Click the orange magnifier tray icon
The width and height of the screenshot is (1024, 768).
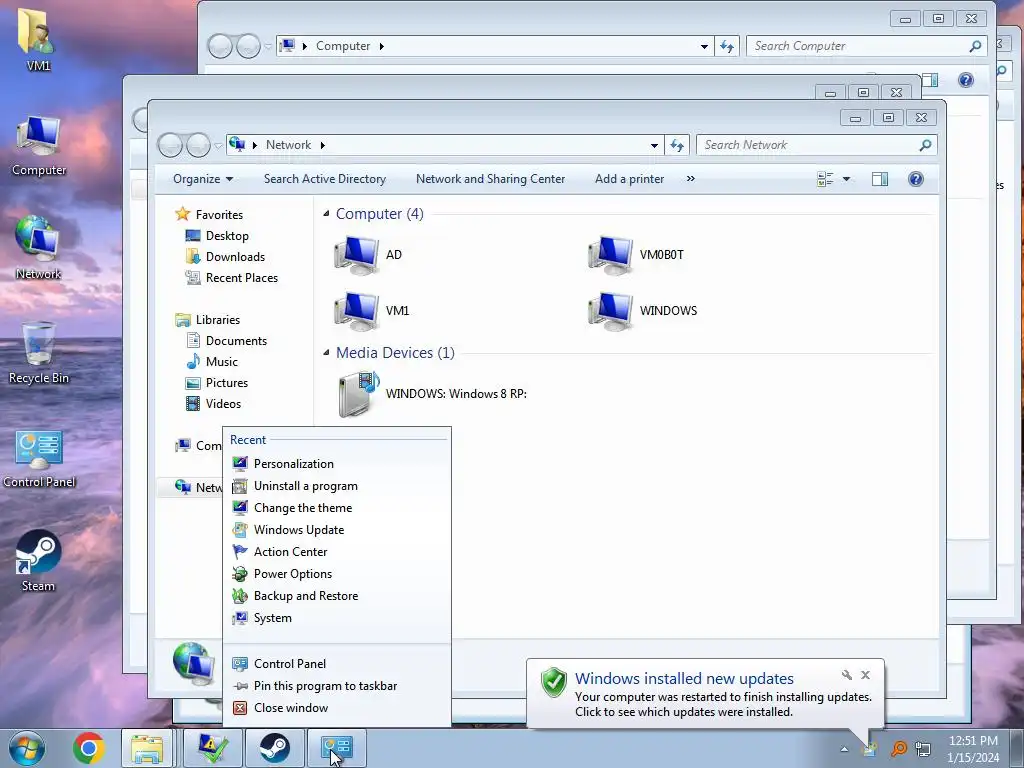(899, 748)
